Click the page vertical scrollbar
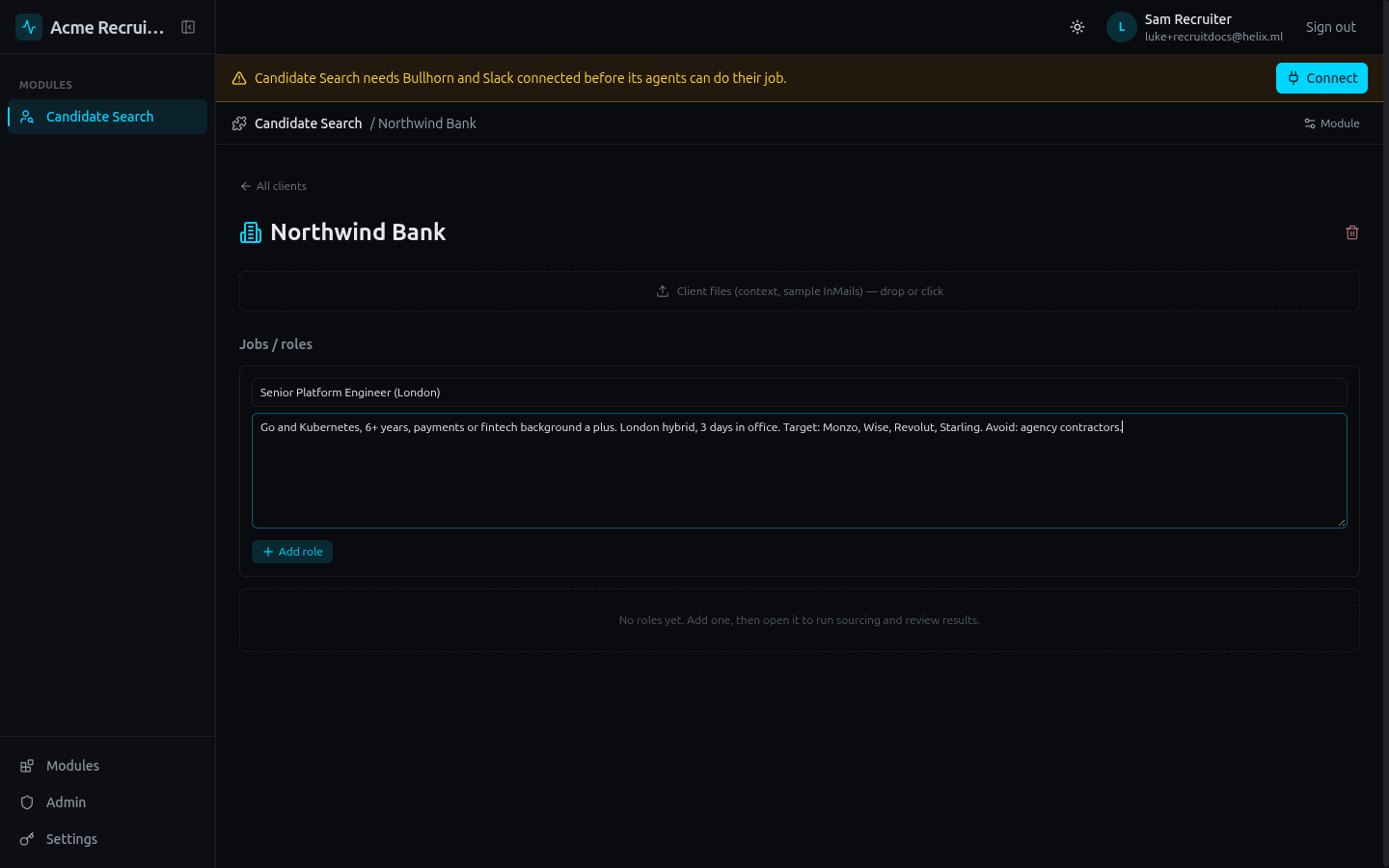The height and width of the screenshot is (868, 1389). tap(1386, 434)
